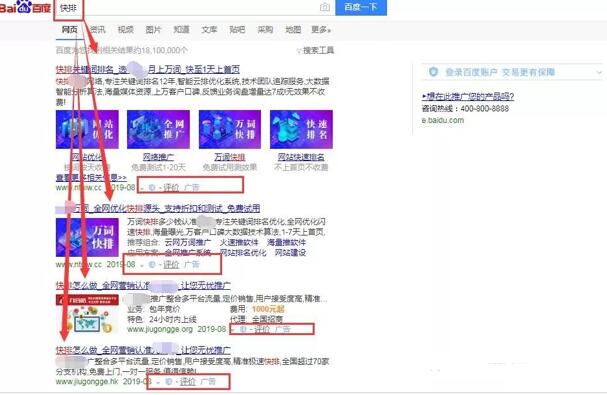Image resolution: width=607 pixels, height=395 pixels.
Task: Click 评价 link beside www.jiugongge.org
Action: [262, 329]
